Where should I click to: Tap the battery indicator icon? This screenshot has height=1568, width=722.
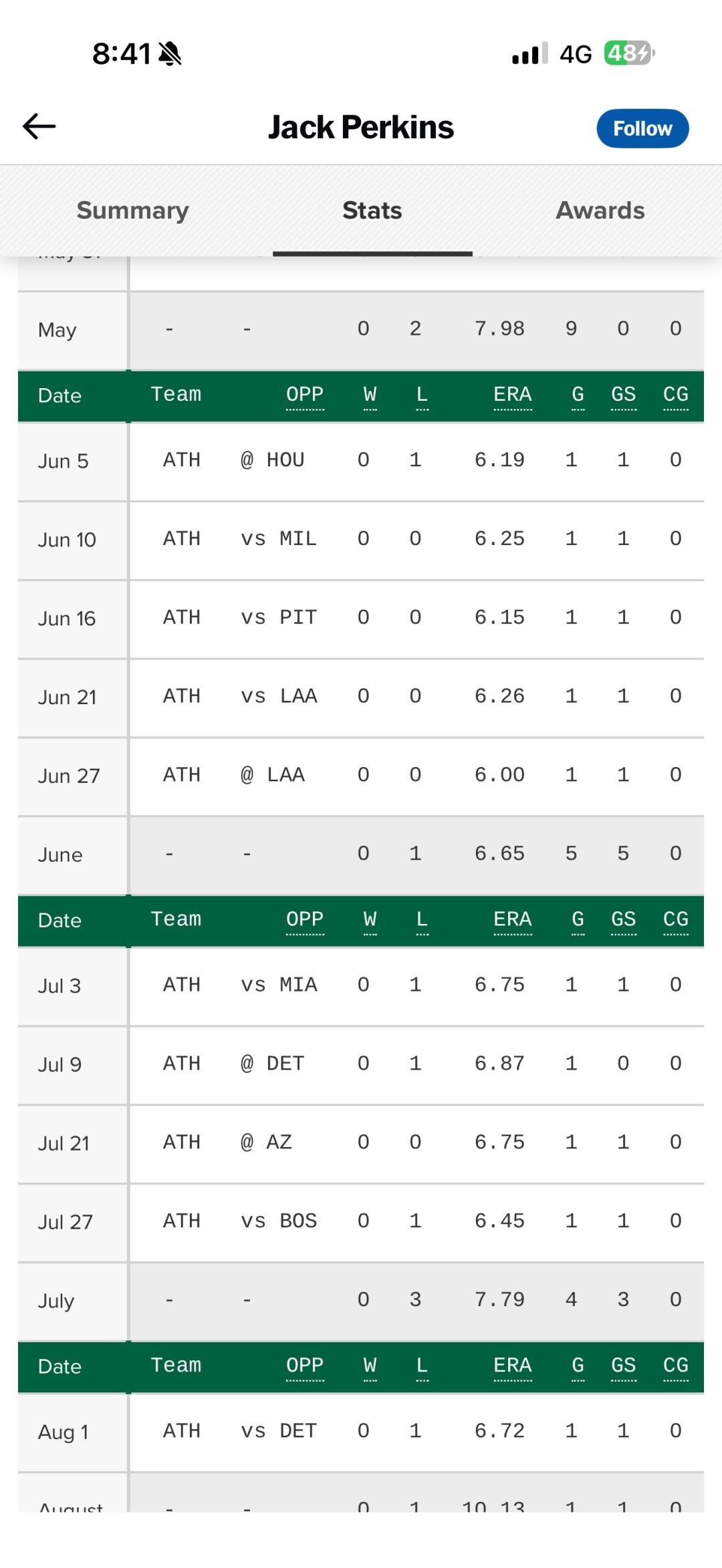pyautogui.click(x=629, y=53)
